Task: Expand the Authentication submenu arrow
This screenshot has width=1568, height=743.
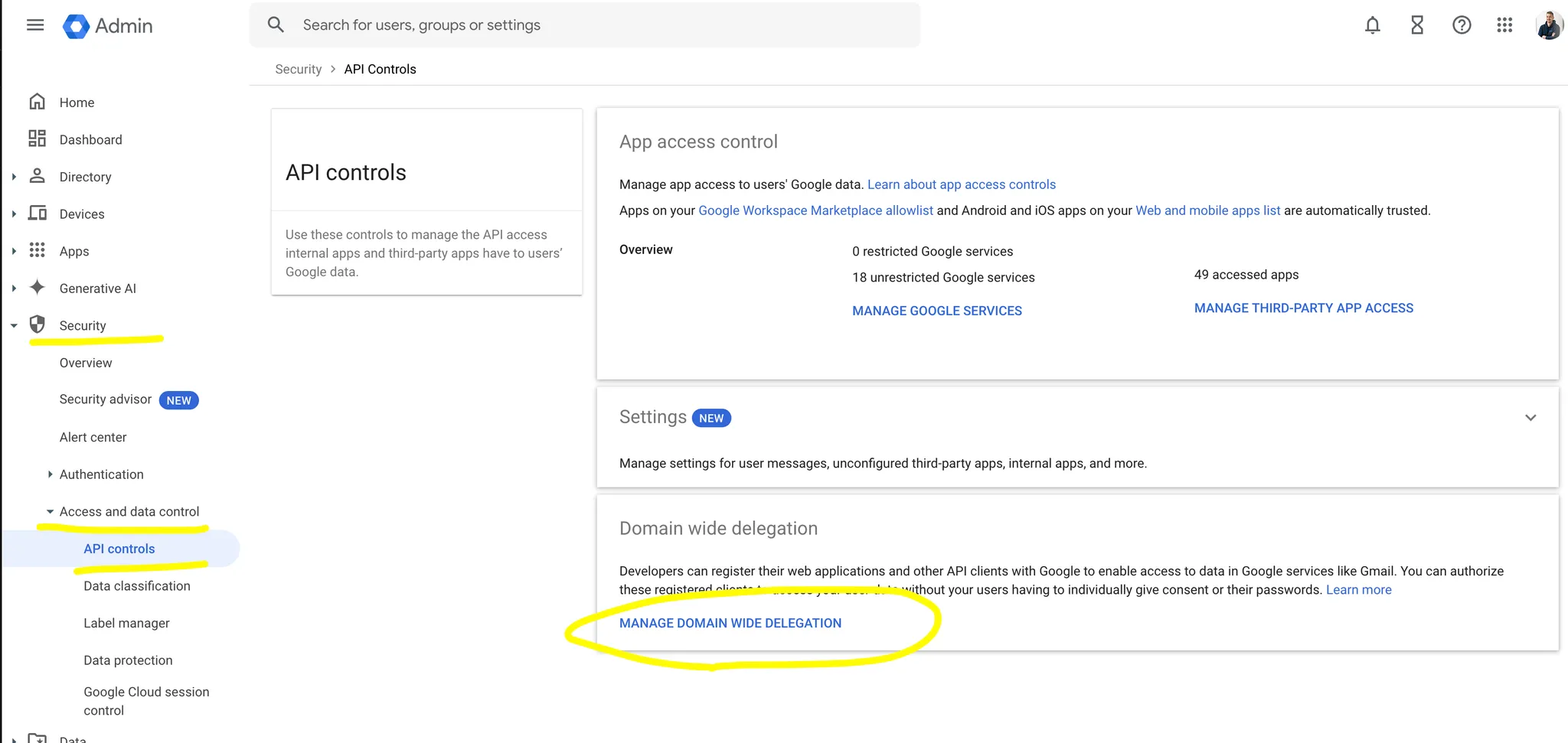Action: pos(50,474)
